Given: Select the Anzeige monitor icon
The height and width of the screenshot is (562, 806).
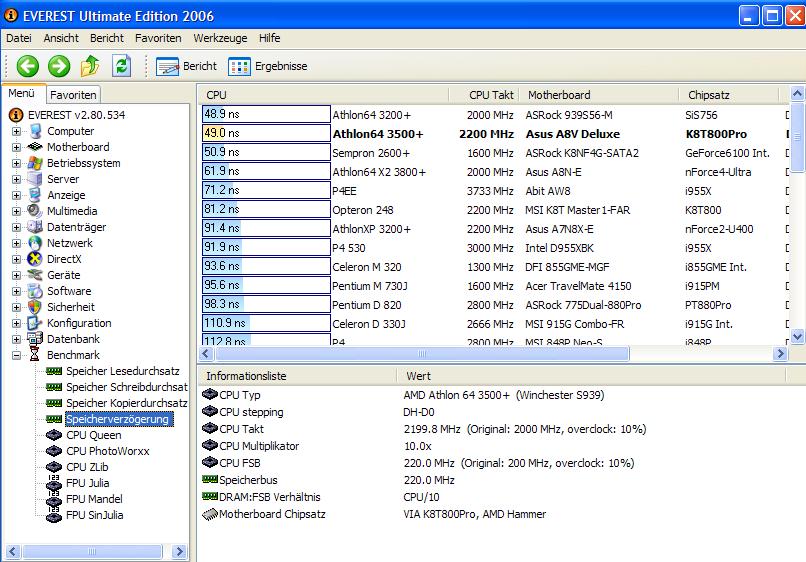Looking at the screenshot, I should (35, 195).
